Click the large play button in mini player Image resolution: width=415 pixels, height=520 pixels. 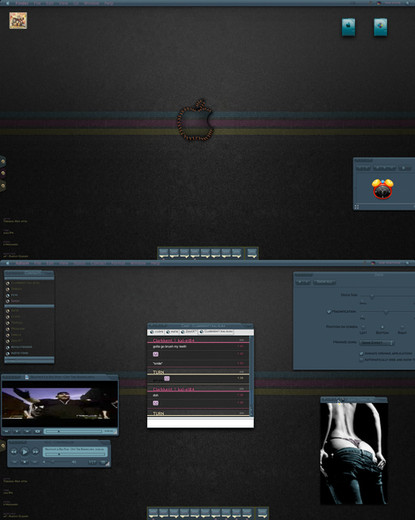24,452
